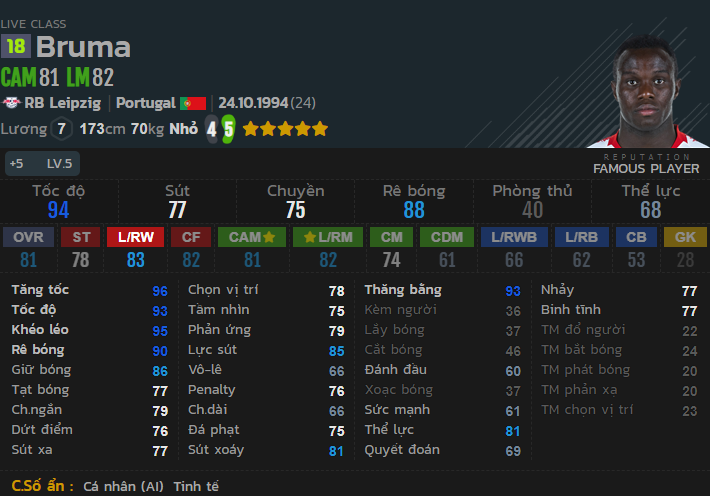Click the Cá nhân (AI) hidden trait
The image size is (710, 496).
coord(123,486)
